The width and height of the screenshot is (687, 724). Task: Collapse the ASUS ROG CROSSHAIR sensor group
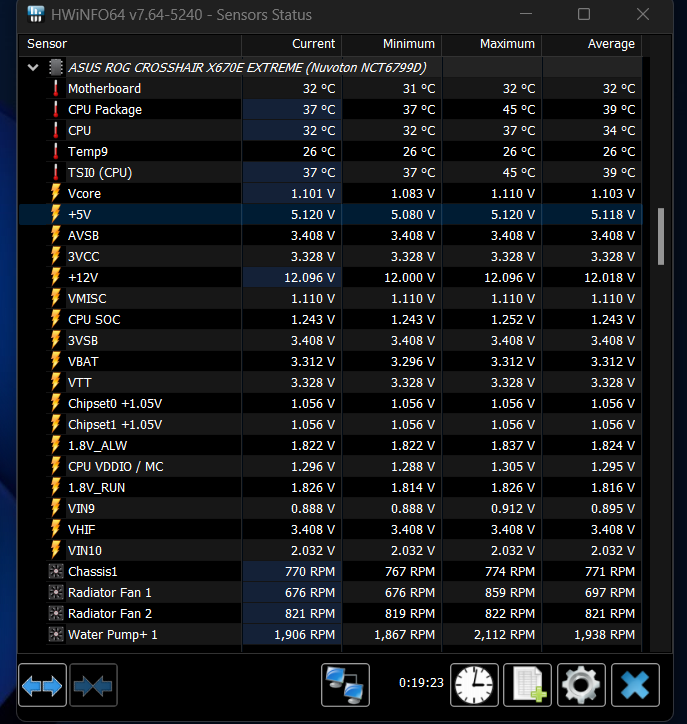34,68
